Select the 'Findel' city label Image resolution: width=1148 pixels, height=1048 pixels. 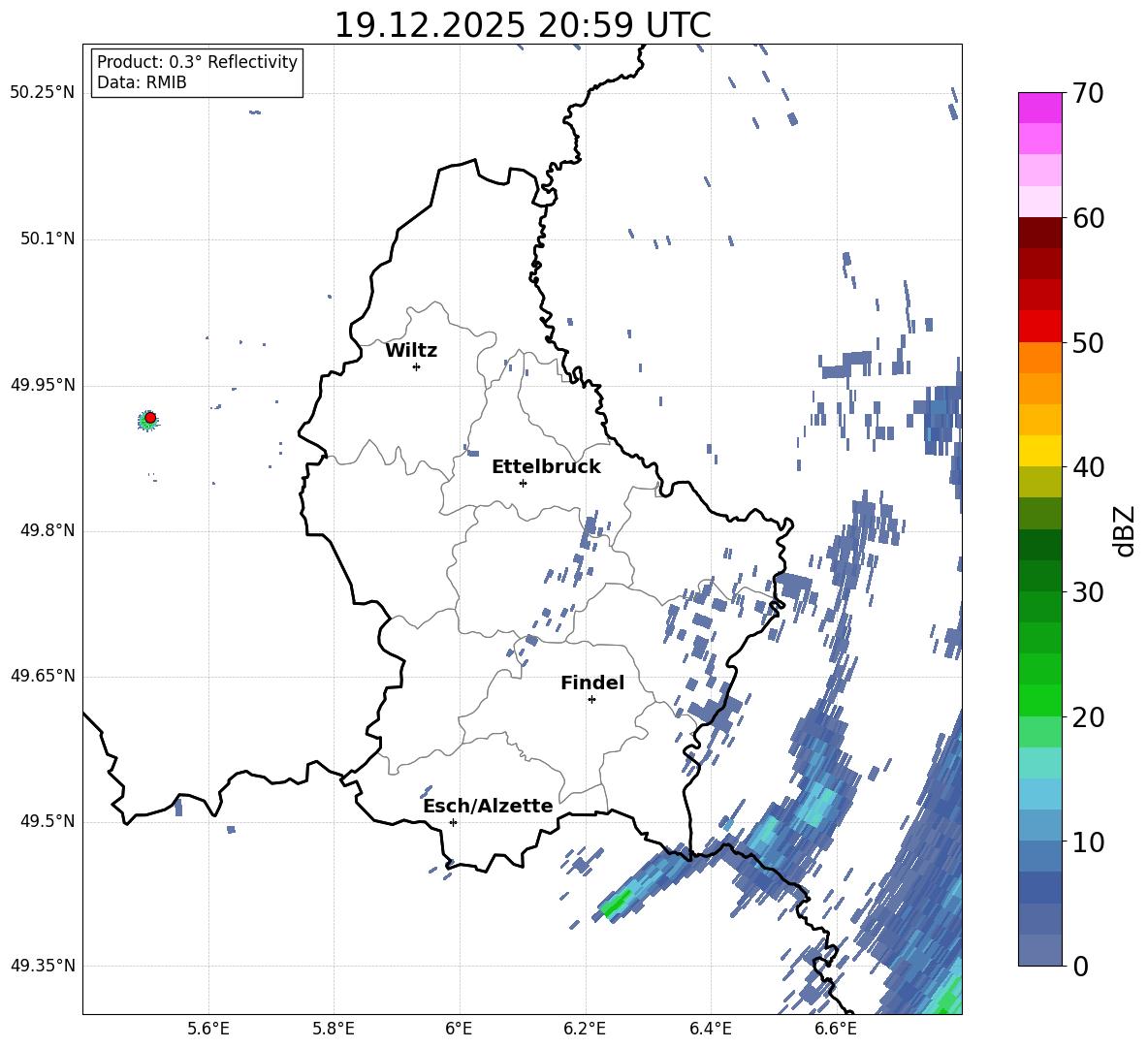pyautogui.click(x=592, y=683)
